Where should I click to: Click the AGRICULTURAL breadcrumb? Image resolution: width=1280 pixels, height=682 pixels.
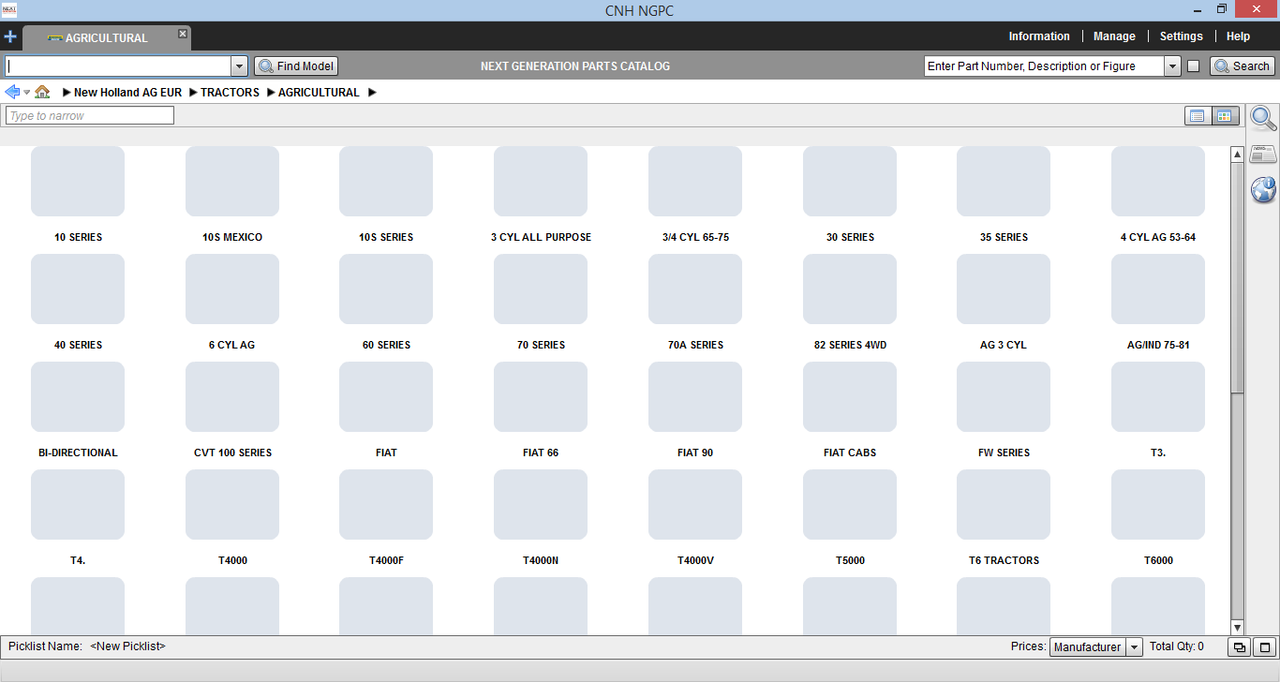tap(319, 92)
